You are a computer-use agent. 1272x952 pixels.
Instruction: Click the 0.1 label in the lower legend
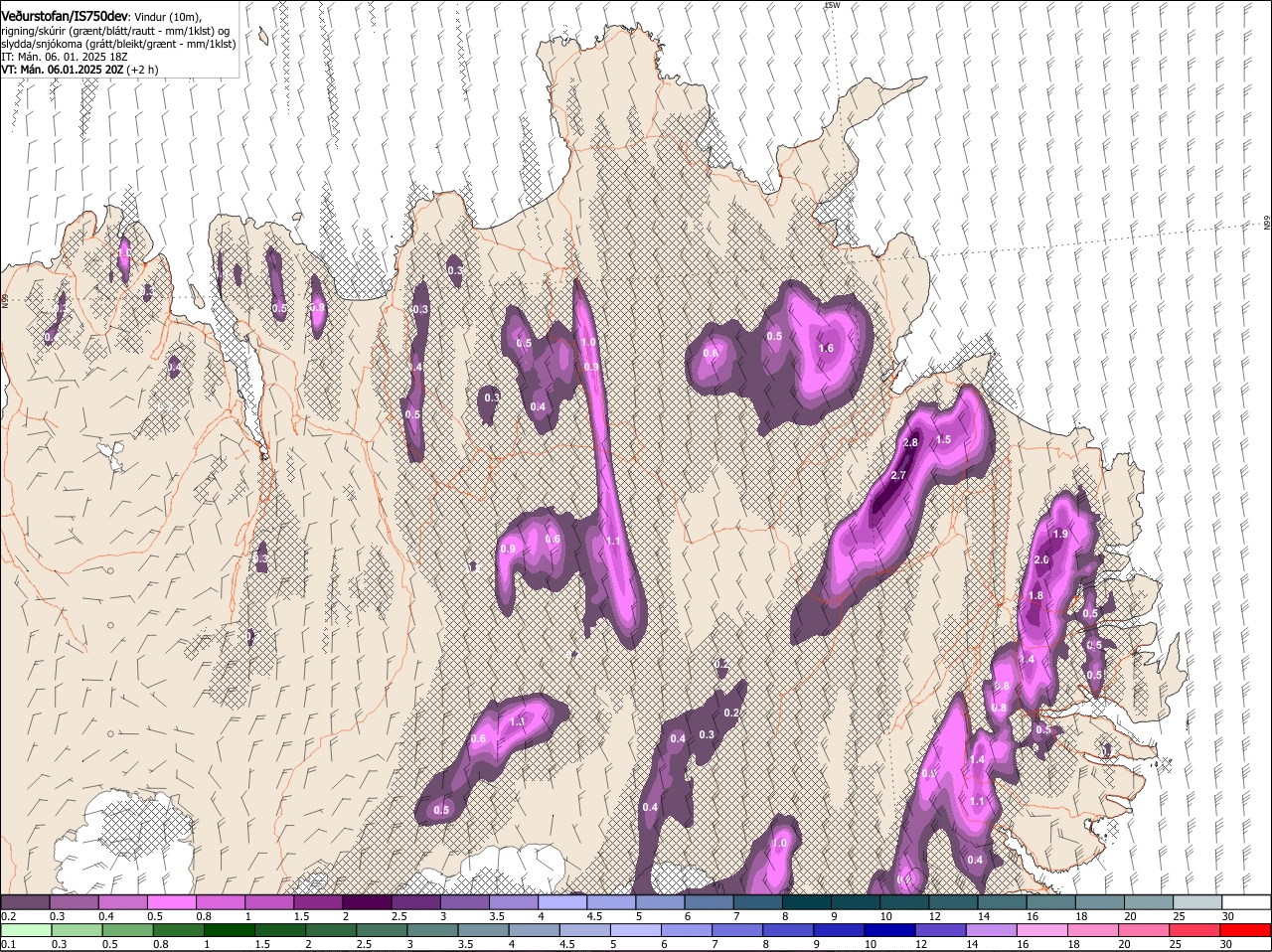click(8, 944)
